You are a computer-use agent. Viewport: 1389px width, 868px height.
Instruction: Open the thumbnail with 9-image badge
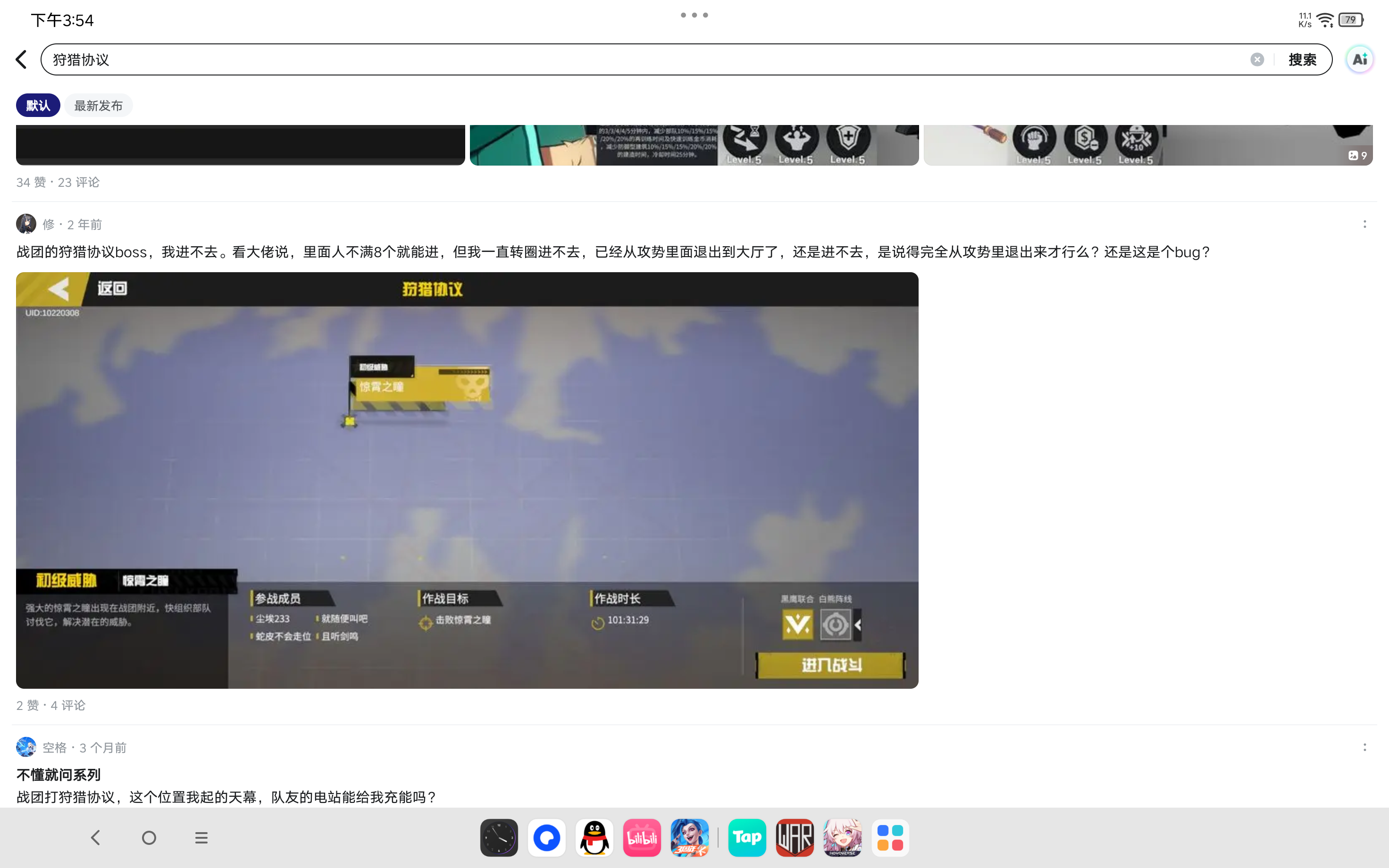coord(1148,145)
